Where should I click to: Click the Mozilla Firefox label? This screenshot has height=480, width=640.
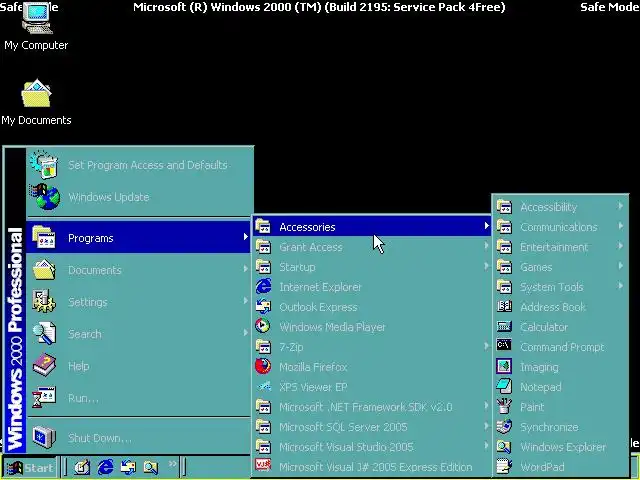coord(313,367)
